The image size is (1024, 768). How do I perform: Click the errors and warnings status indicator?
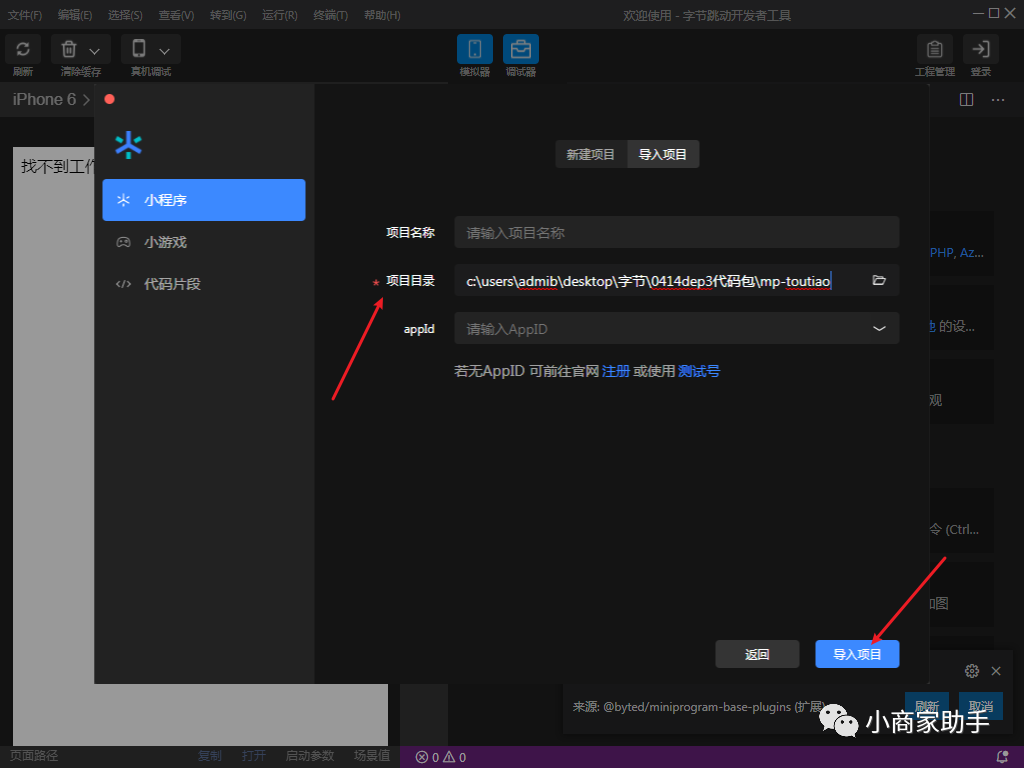click(x=441, y=757)
